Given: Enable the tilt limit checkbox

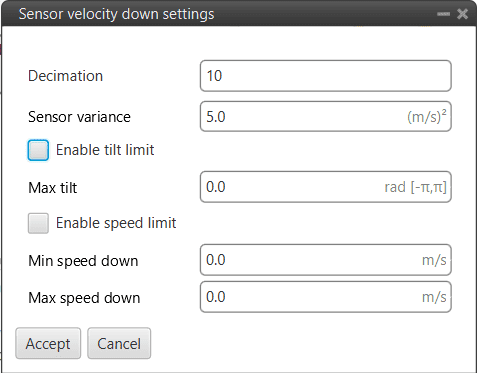Looking at the screenshot, I should pyautogui.click(x=38, y=150).
